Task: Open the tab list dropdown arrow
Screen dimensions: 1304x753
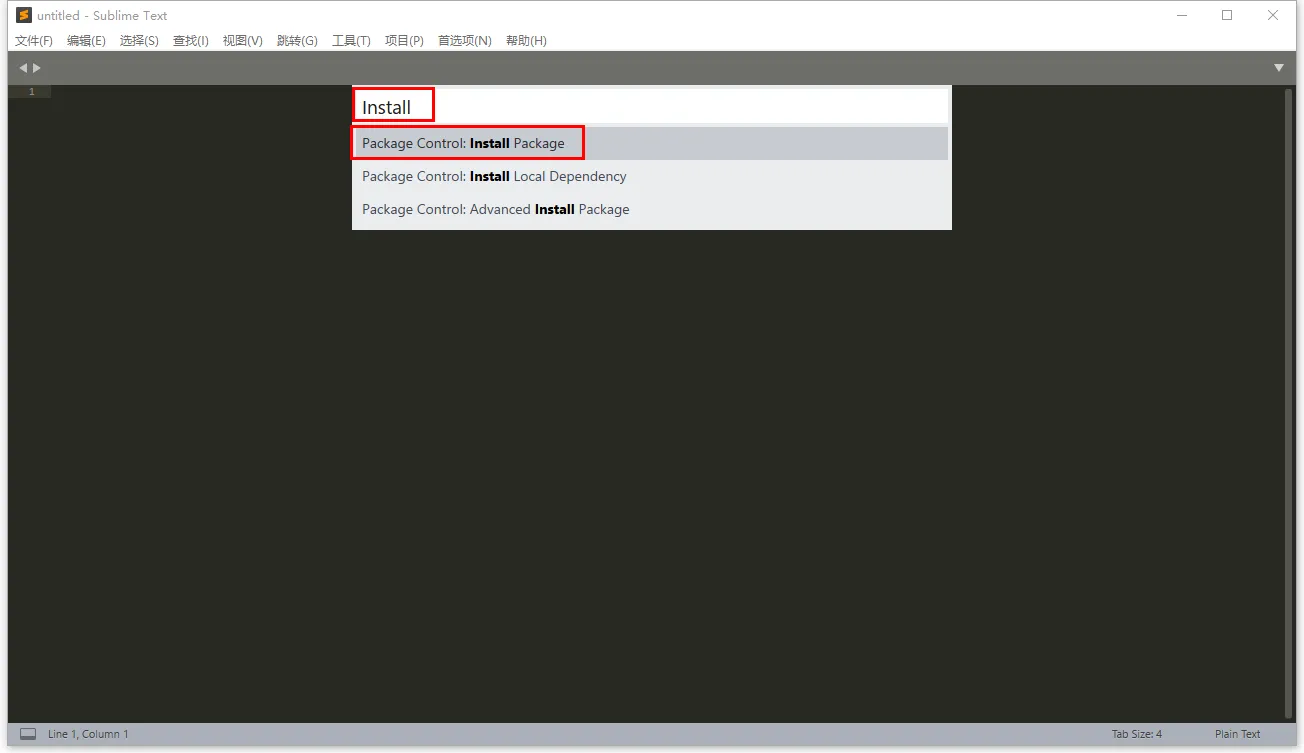Action: tap(1279, 68)
